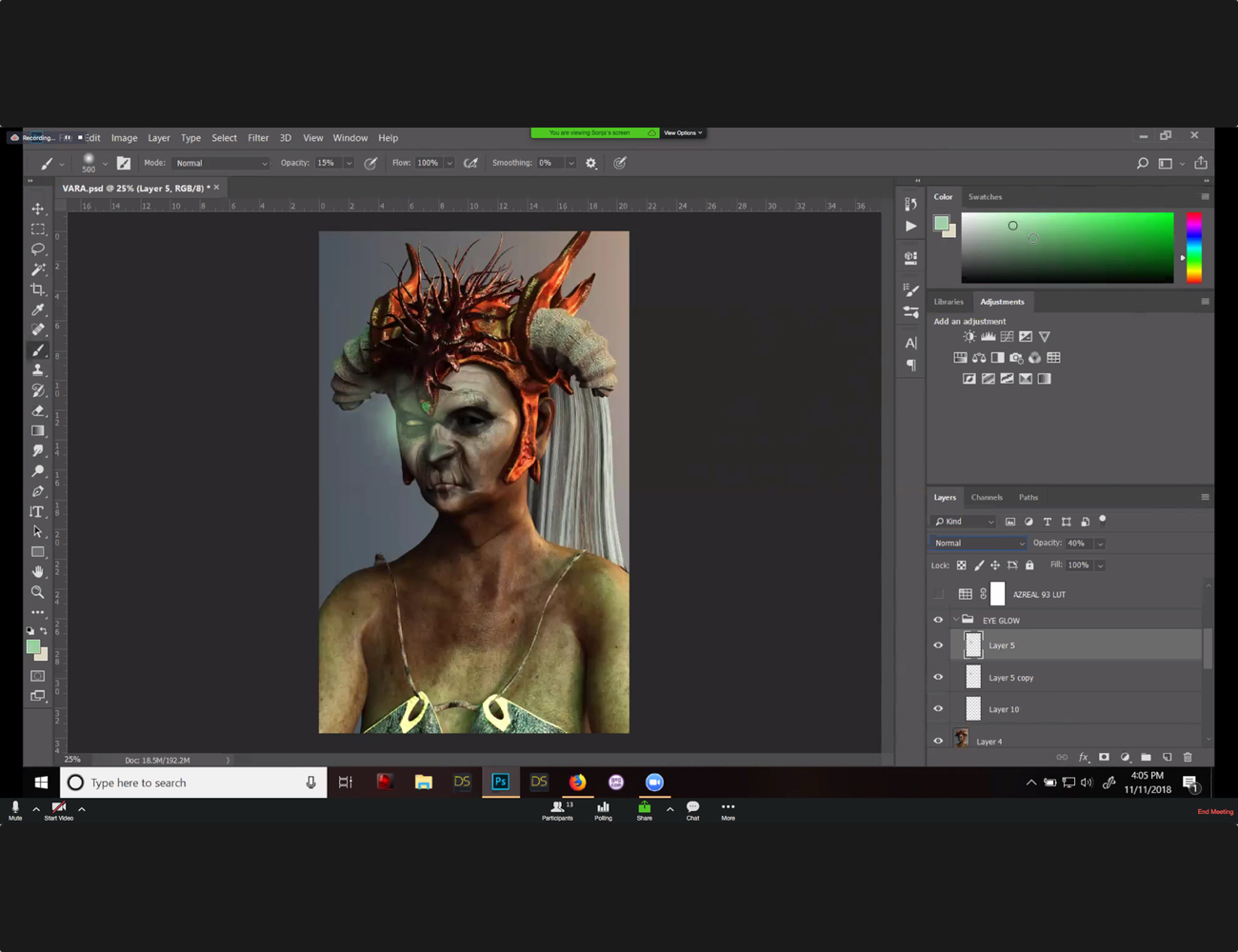Select the Lasso tool
The image size is (1238, 952).
coord(38,248)
